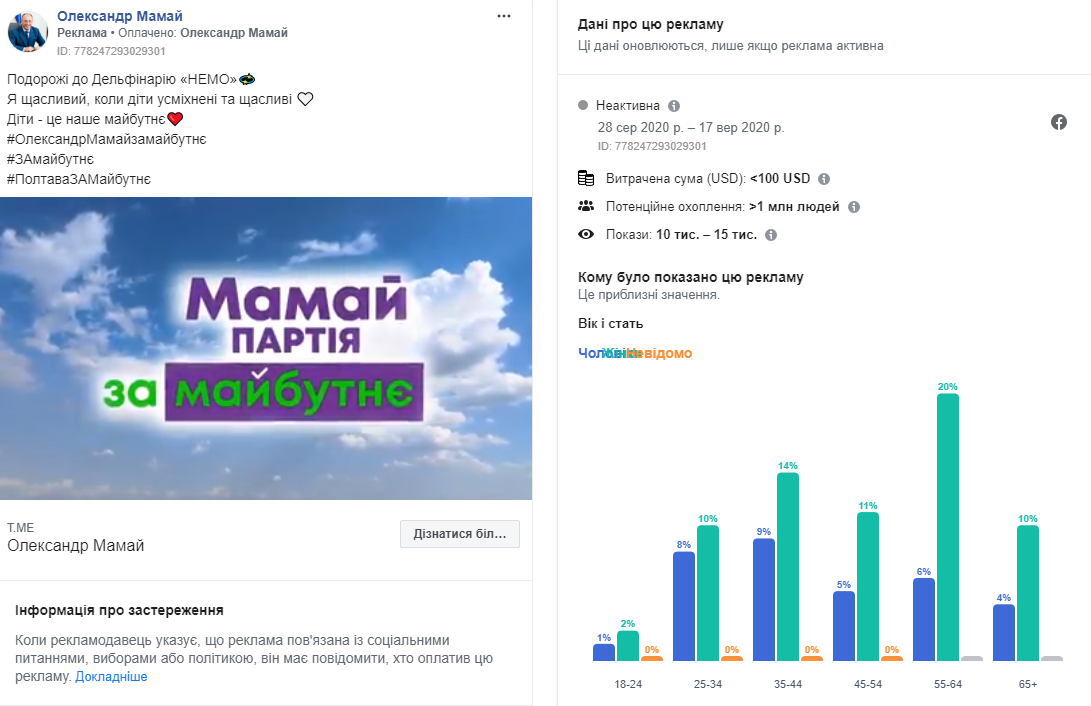Click the 14% women bar for 35-44
This screenshot has height=706, width=1091.
(x=788, y=567)
